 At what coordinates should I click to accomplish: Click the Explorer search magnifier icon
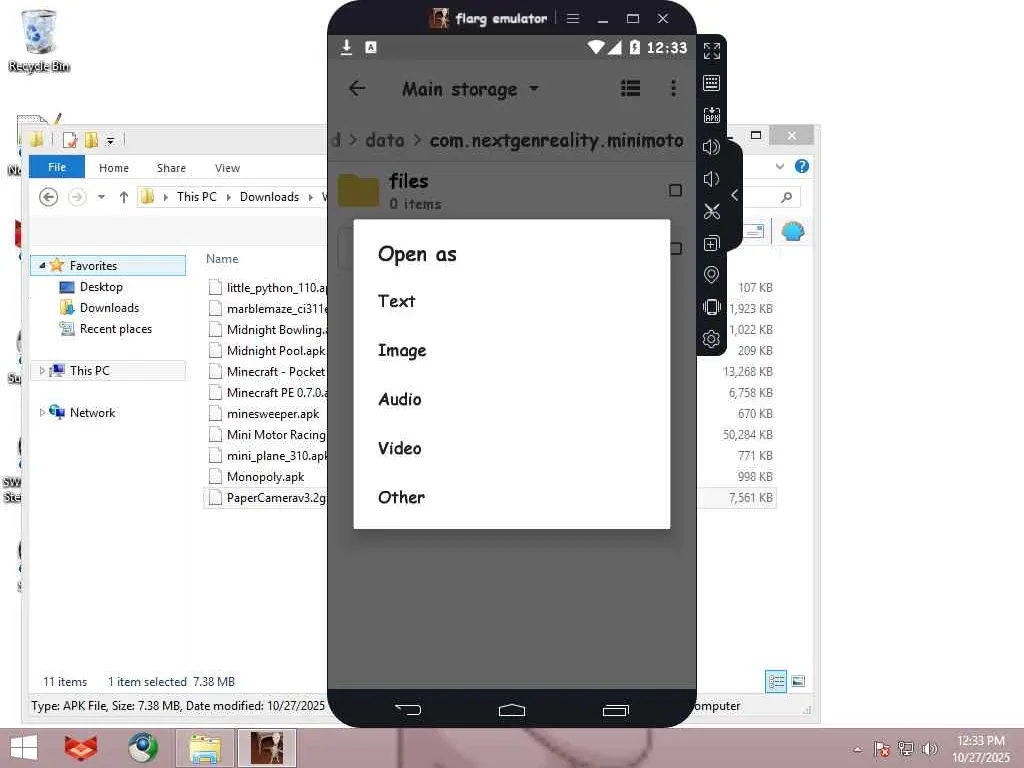tap(787, 197)
